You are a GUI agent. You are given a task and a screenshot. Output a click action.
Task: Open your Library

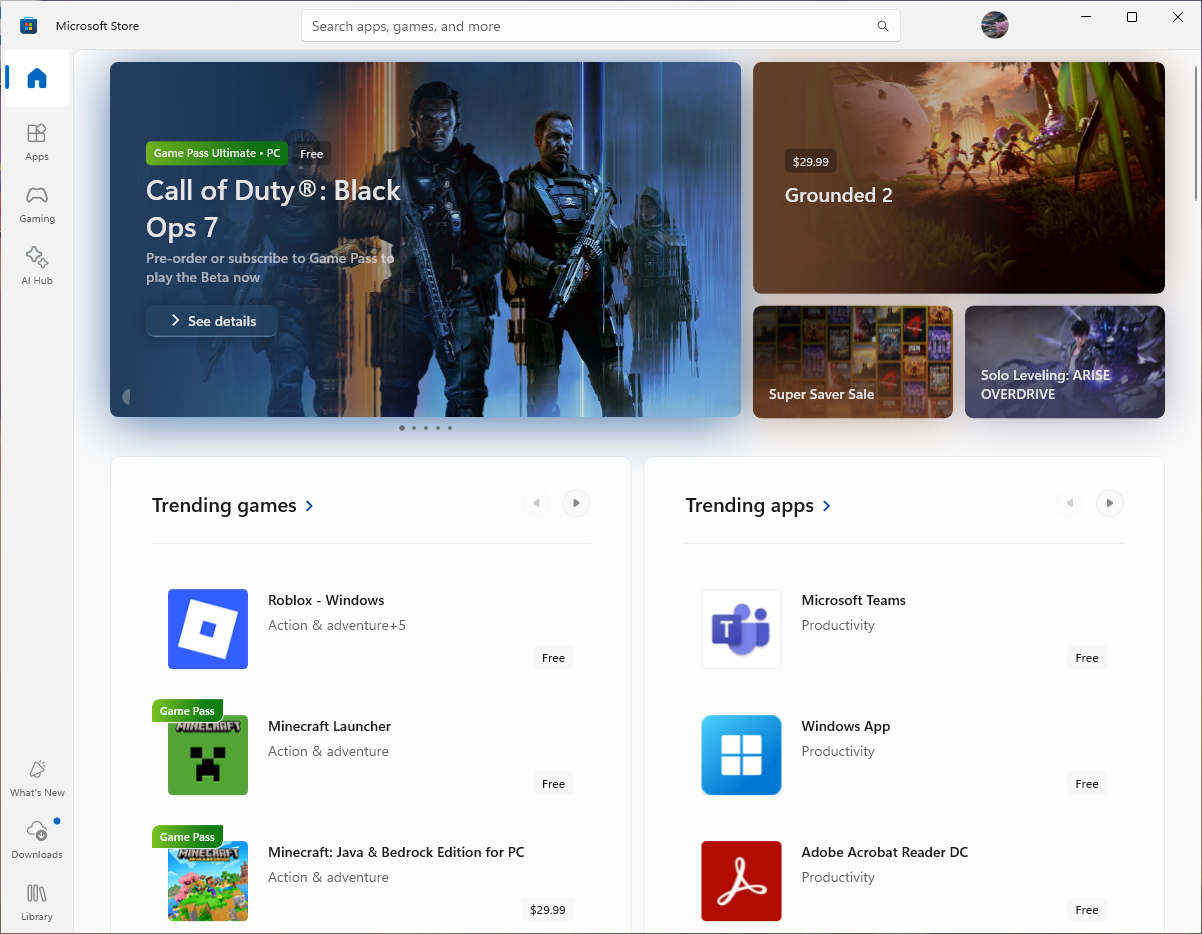pos(36,903)
